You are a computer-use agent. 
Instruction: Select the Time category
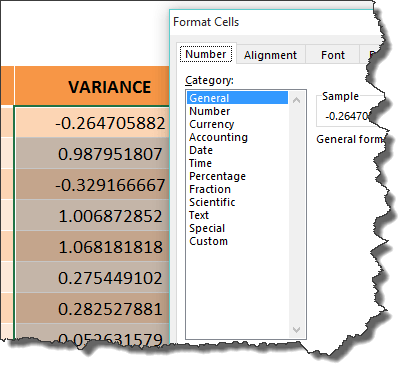coord(200,163)
